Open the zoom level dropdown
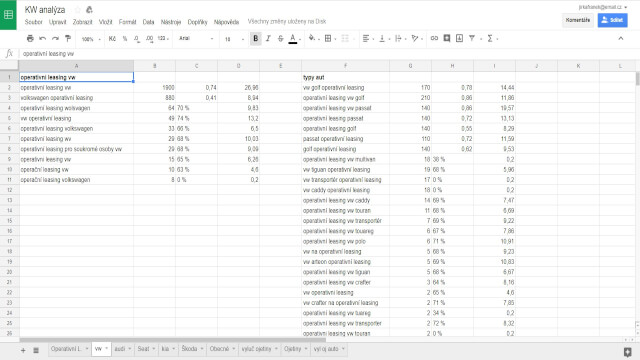The width and height of the screenshot is (640, 360). point(91,39)
